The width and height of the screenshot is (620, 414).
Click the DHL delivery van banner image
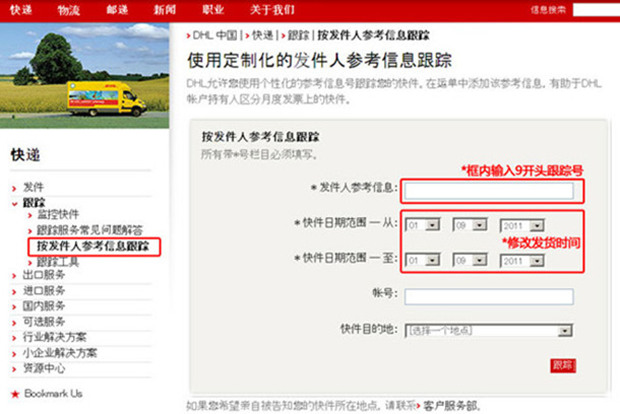85,75
